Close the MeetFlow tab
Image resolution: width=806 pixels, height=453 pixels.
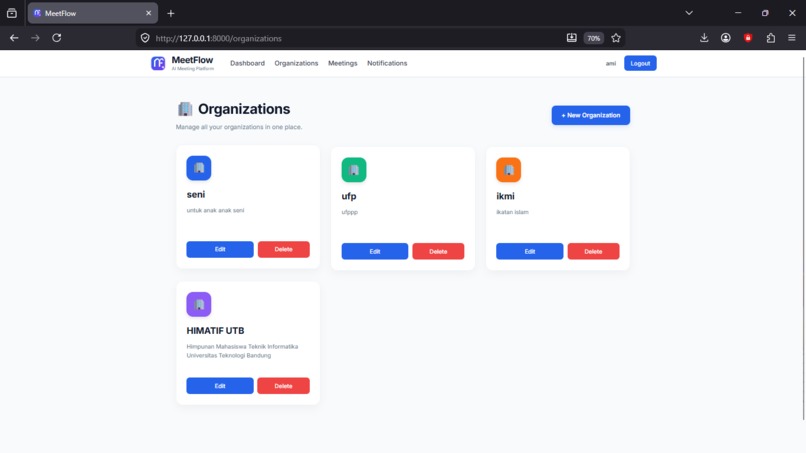(149, 13)
